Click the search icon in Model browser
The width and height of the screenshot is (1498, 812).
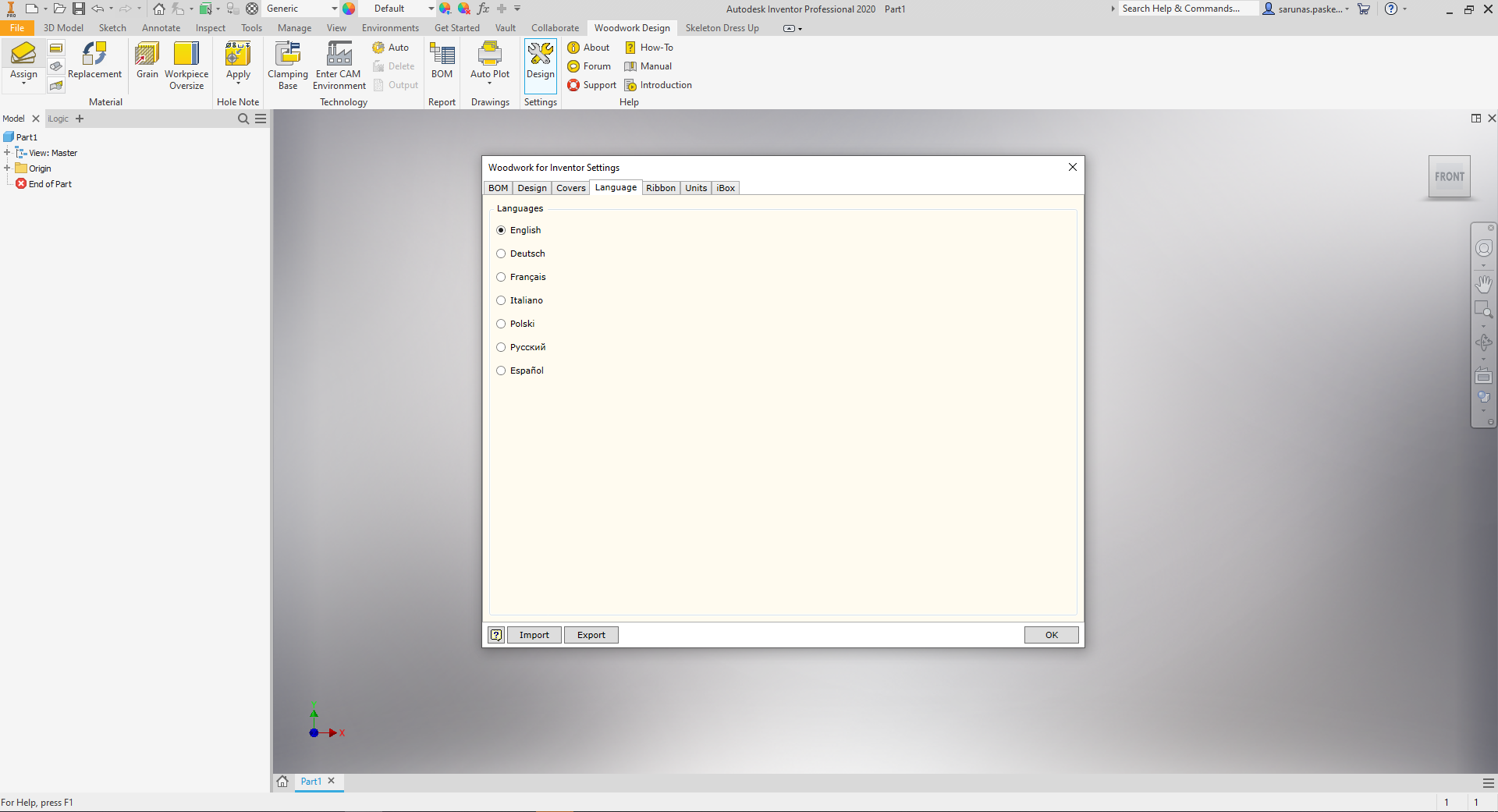click(243, 119)
